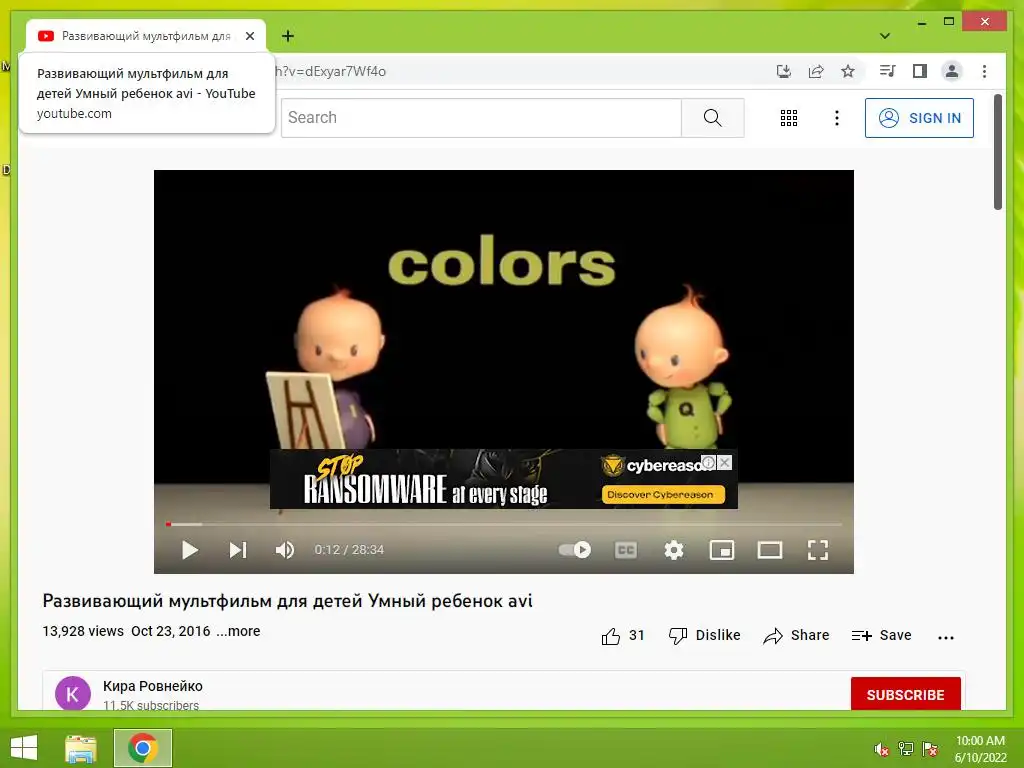Viewport: 1024px width, 768px height.
Task: Open Chrome profile icon
Action: 952,71
